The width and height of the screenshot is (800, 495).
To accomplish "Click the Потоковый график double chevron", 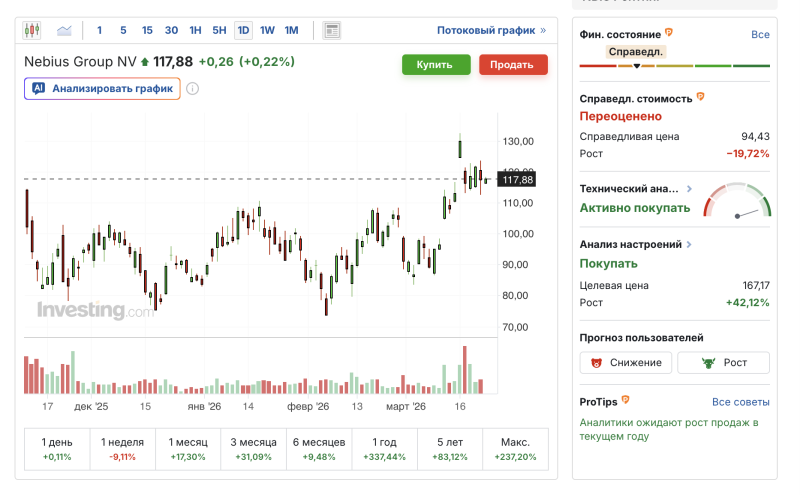I will pos(543,31).
